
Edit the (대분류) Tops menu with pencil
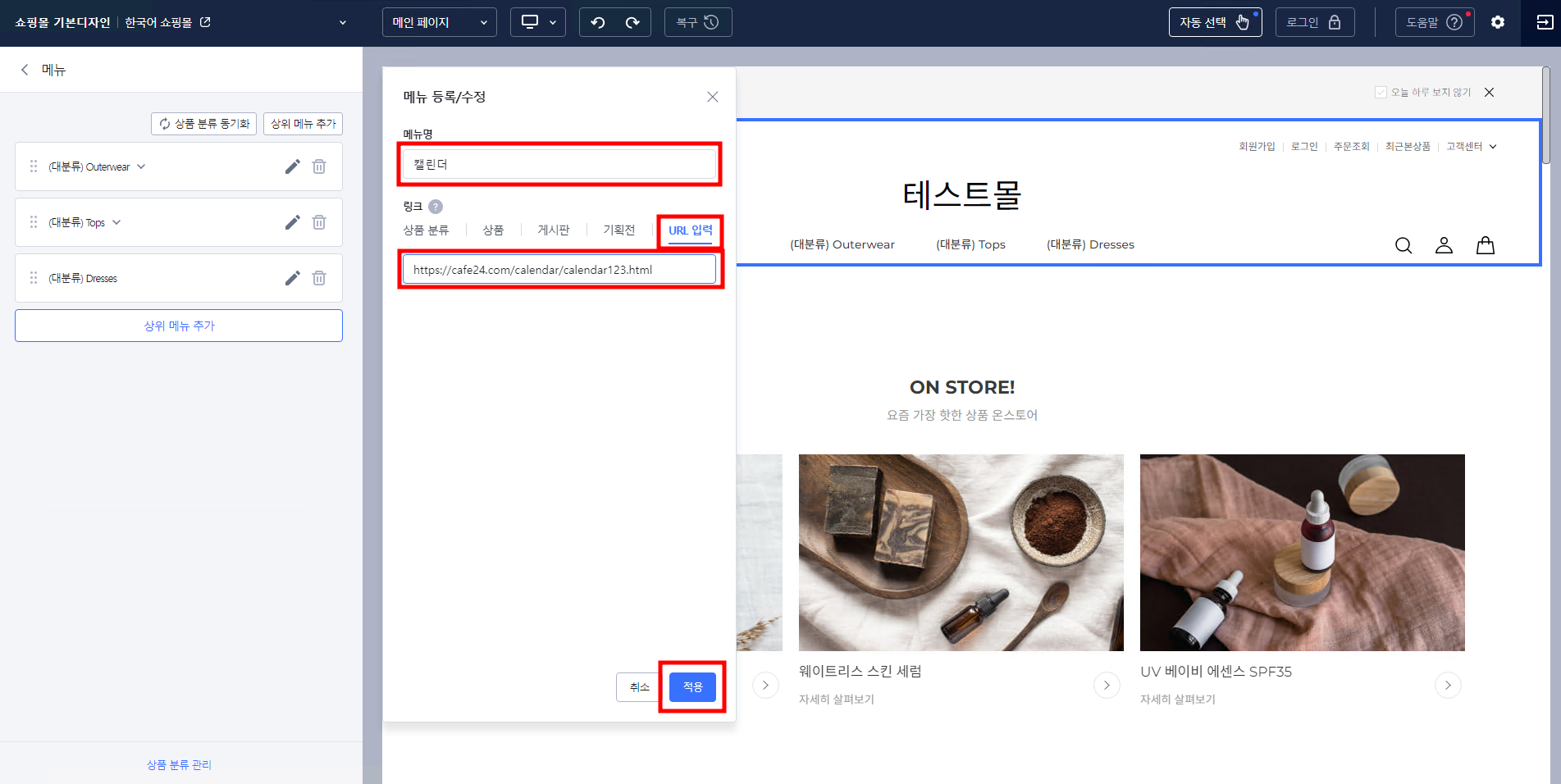292,222
